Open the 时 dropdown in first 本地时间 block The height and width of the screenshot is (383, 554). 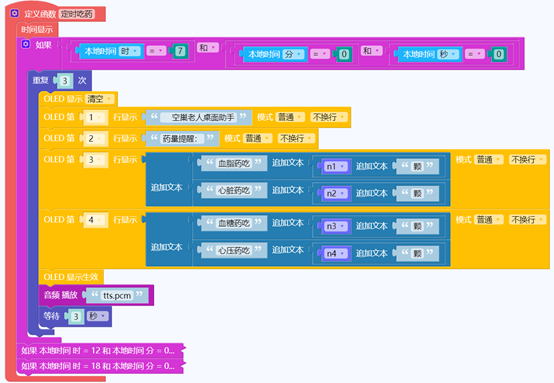[130, 51]
